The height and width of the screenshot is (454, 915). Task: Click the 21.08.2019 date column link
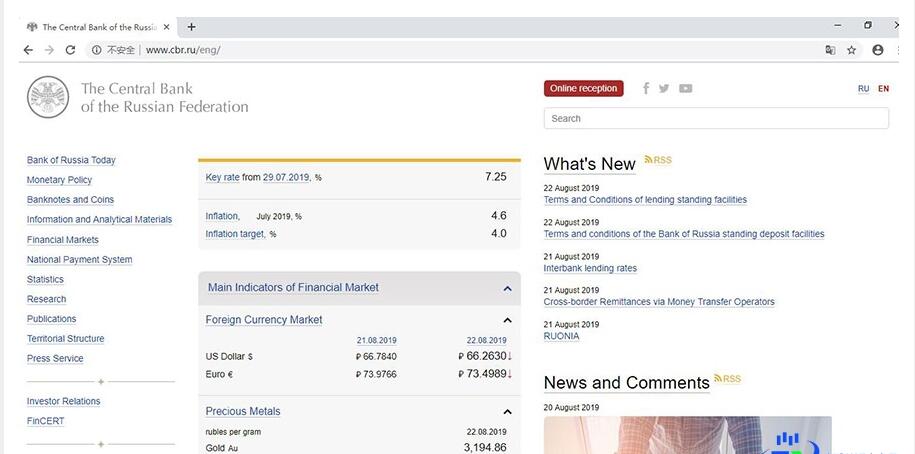coord(377,340)
